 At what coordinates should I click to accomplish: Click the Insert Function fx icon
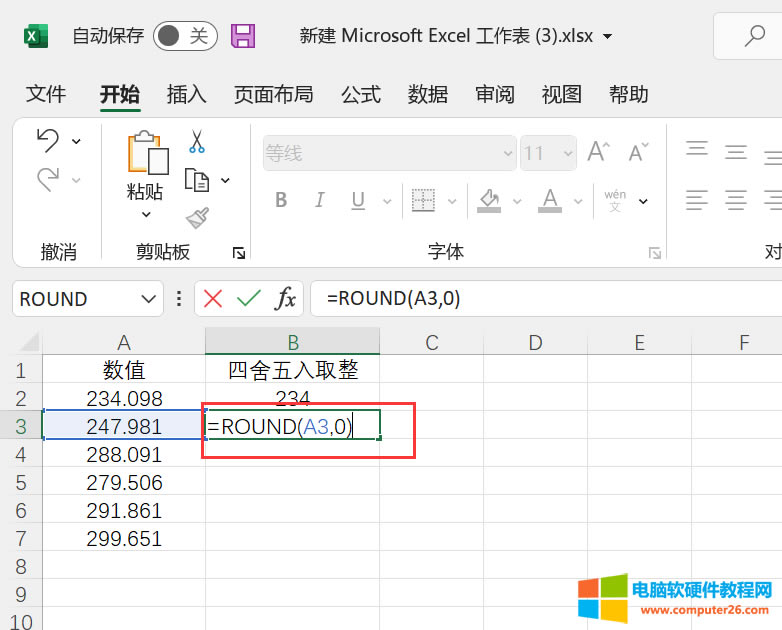[286, 298]
